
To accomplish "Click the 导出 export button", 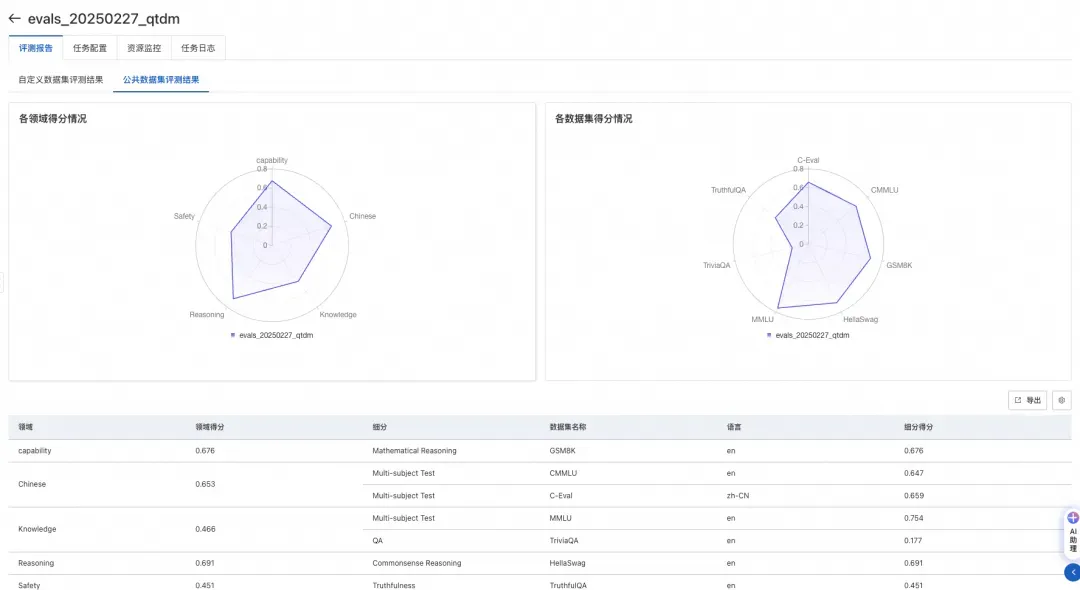I will pyautogui.click(x=1027, y=400).
